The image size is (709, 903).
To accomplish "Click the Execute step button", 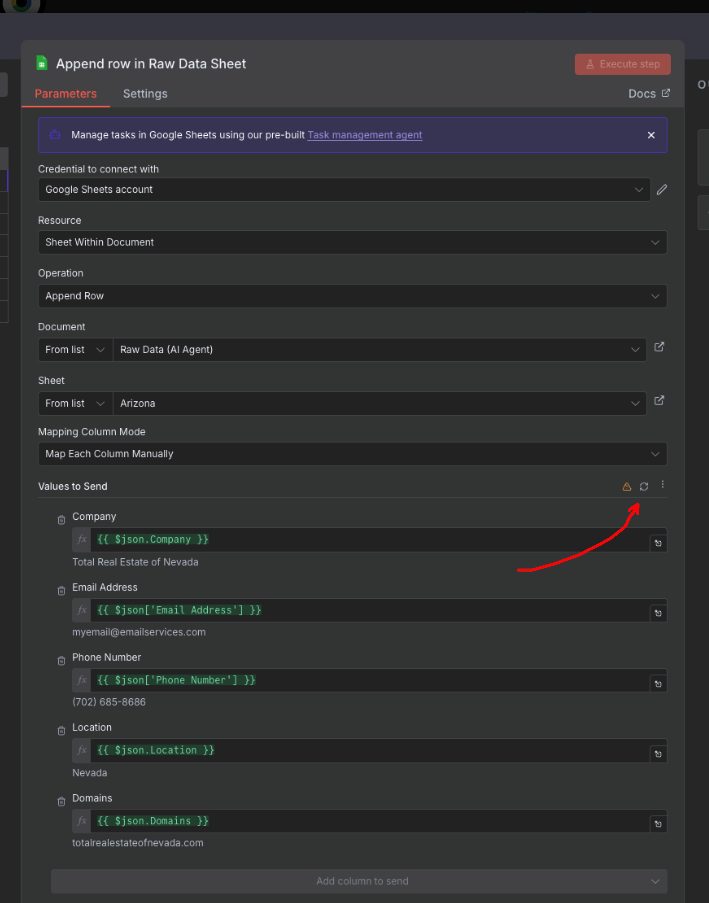I will point(622,64).
